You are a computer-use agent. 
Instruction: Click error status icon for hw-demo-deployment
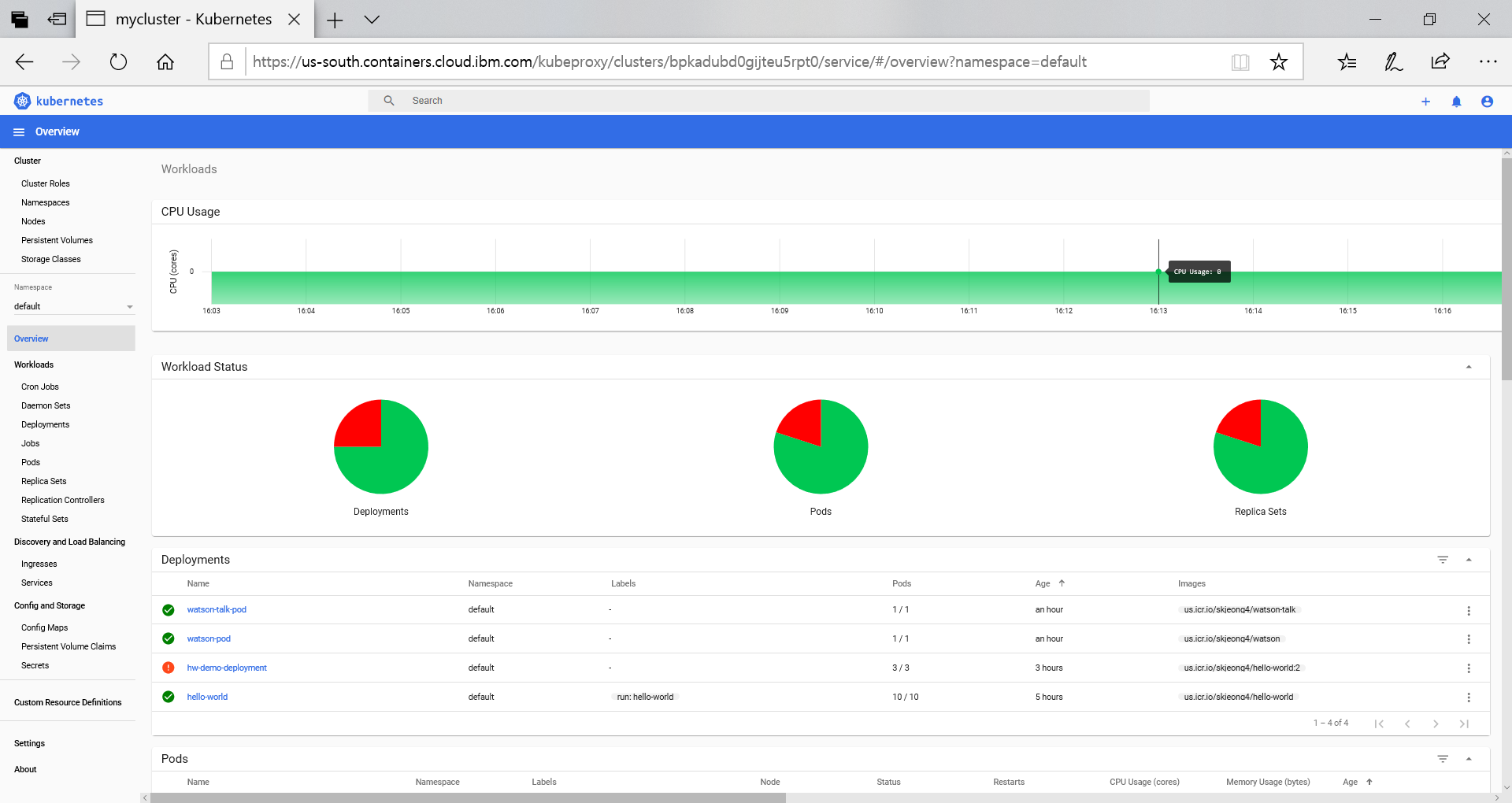(169, 668)
